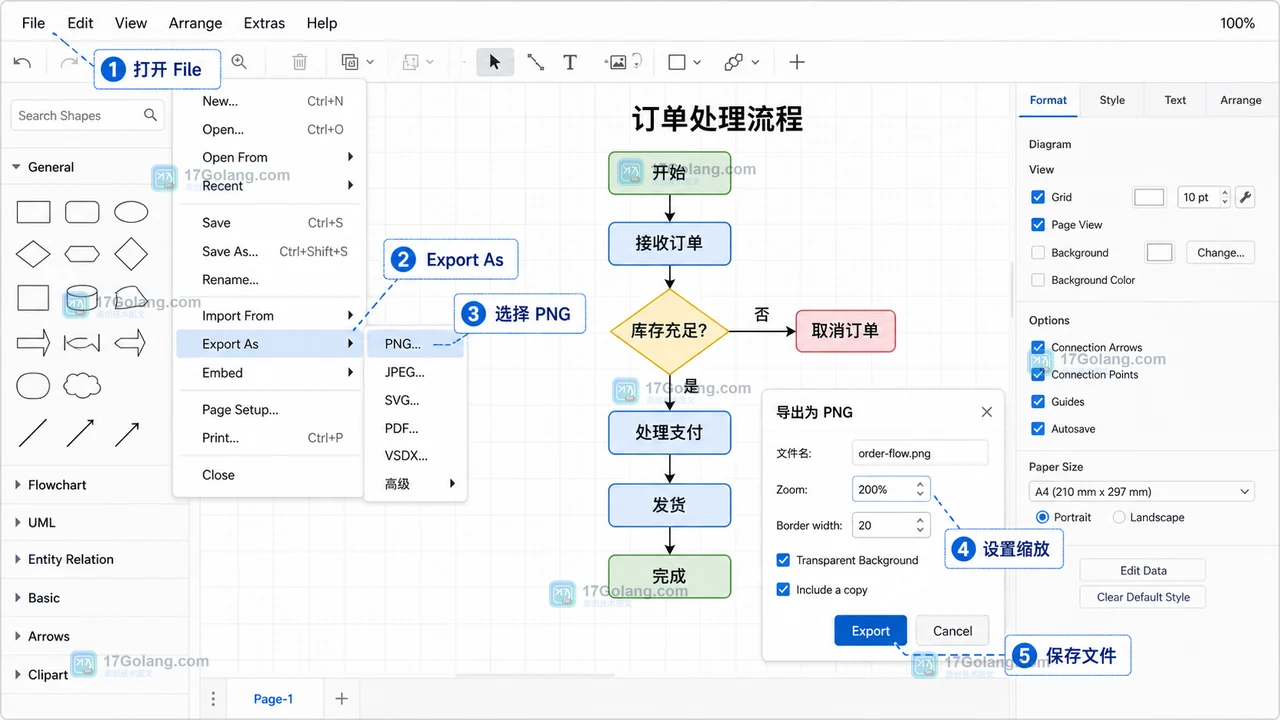
Task: Toggle the Page View checkbox
Action: [x=1038, y=225]
